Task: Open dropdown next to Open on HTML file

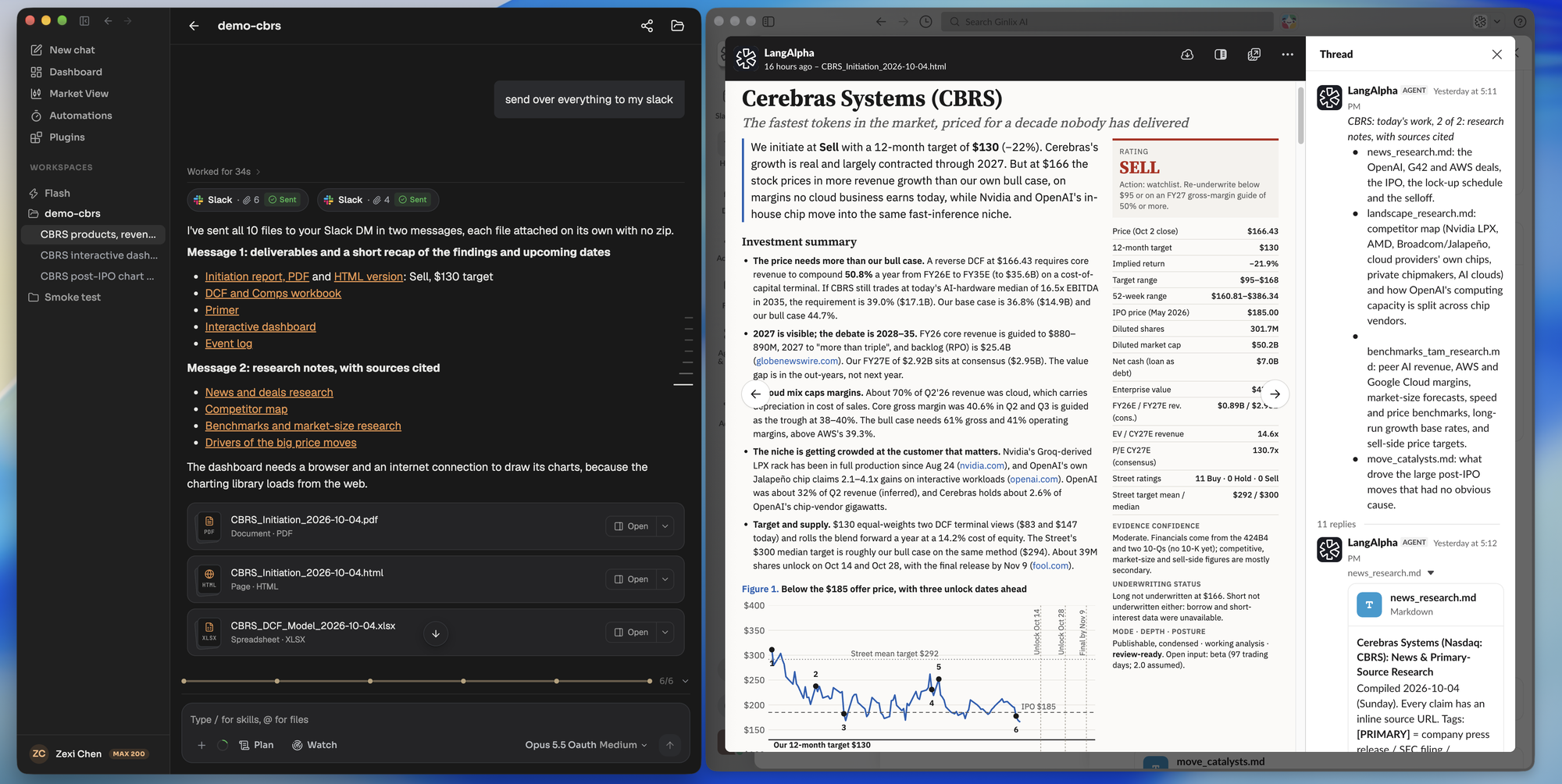Action: point(665,579)
